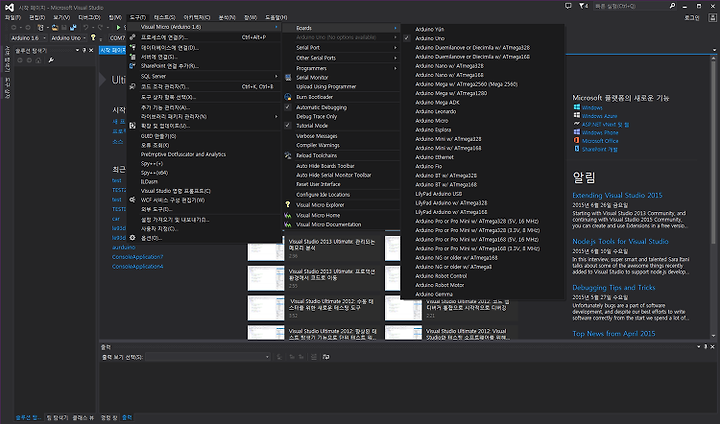This screenshot has height=424, width=720.
Task: Open the Extending Visual Studio 2015 link
Action: click(617, 196)
